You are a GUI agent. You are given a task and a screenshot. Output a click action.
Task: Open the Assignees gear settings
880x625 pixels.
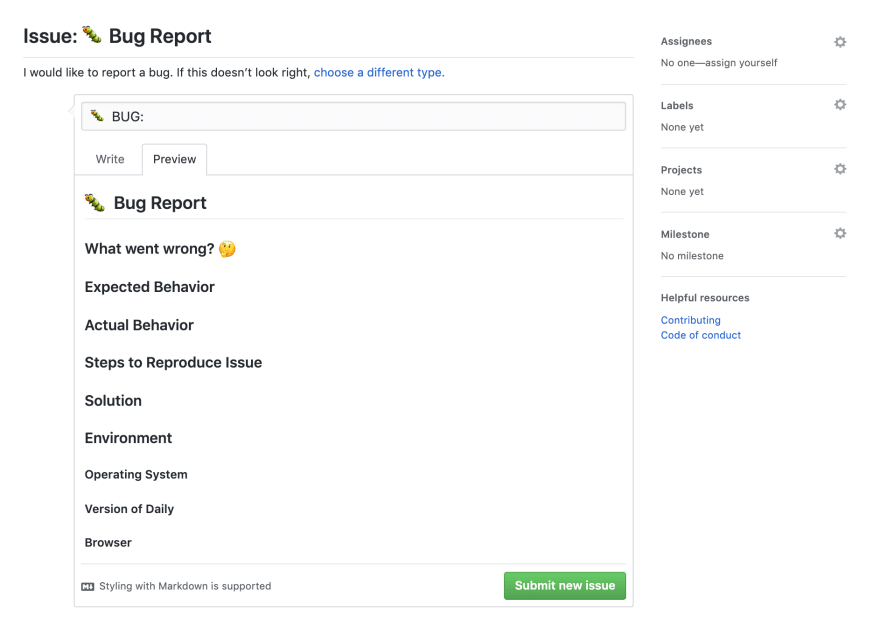point(840,42)
